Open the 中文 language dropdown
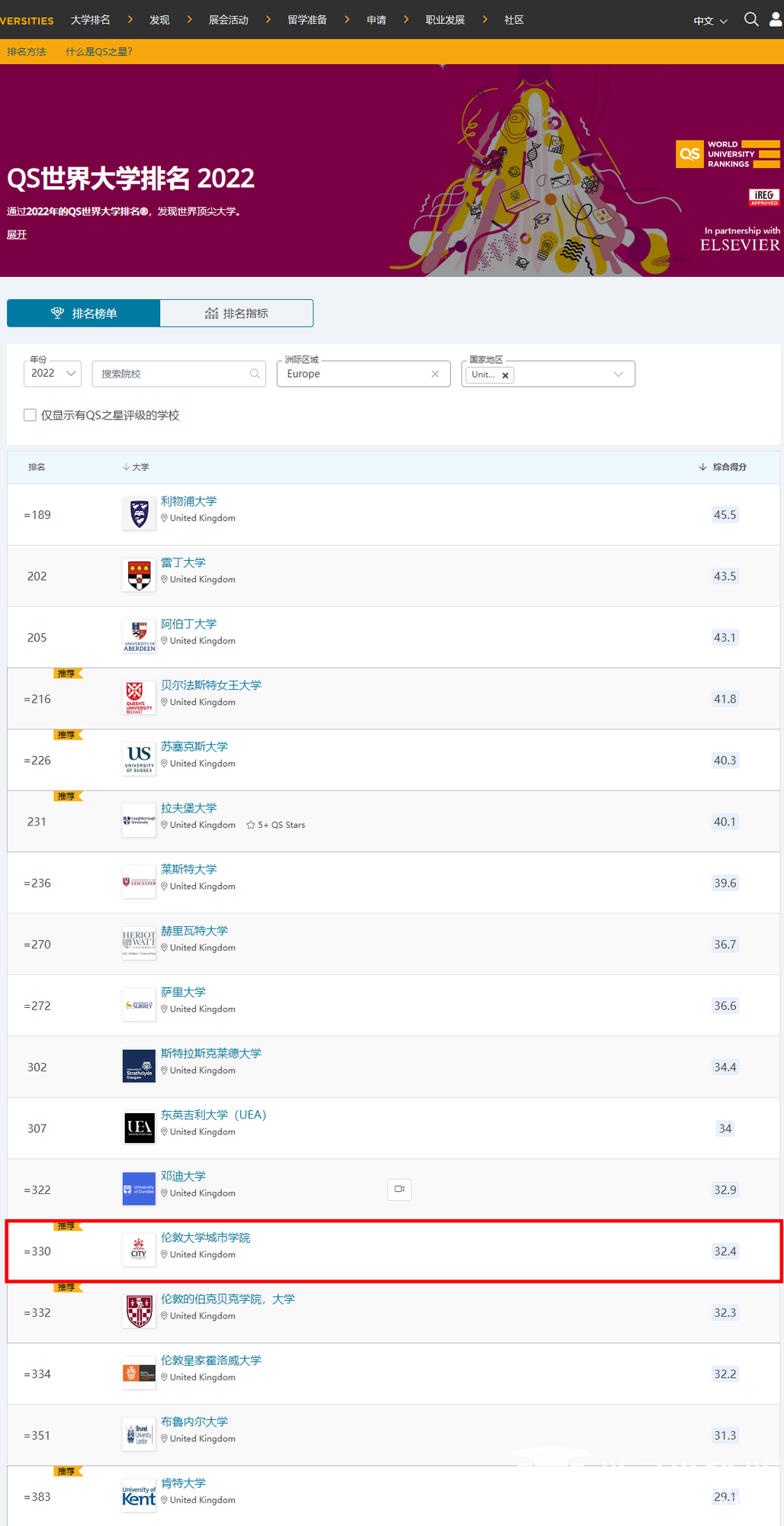This screenshot has width=784, height=1526. pyautogui.click(x=710, y=21)
